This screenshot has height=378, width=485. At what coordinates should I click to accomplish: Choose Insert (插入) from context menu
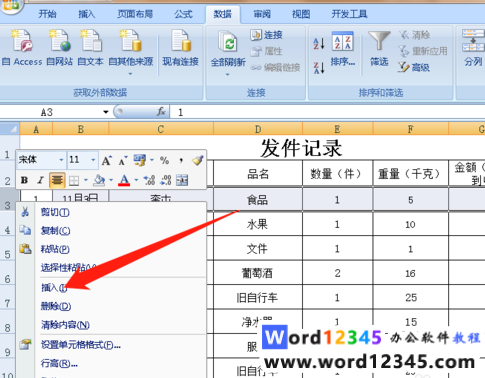click(111, 287)
